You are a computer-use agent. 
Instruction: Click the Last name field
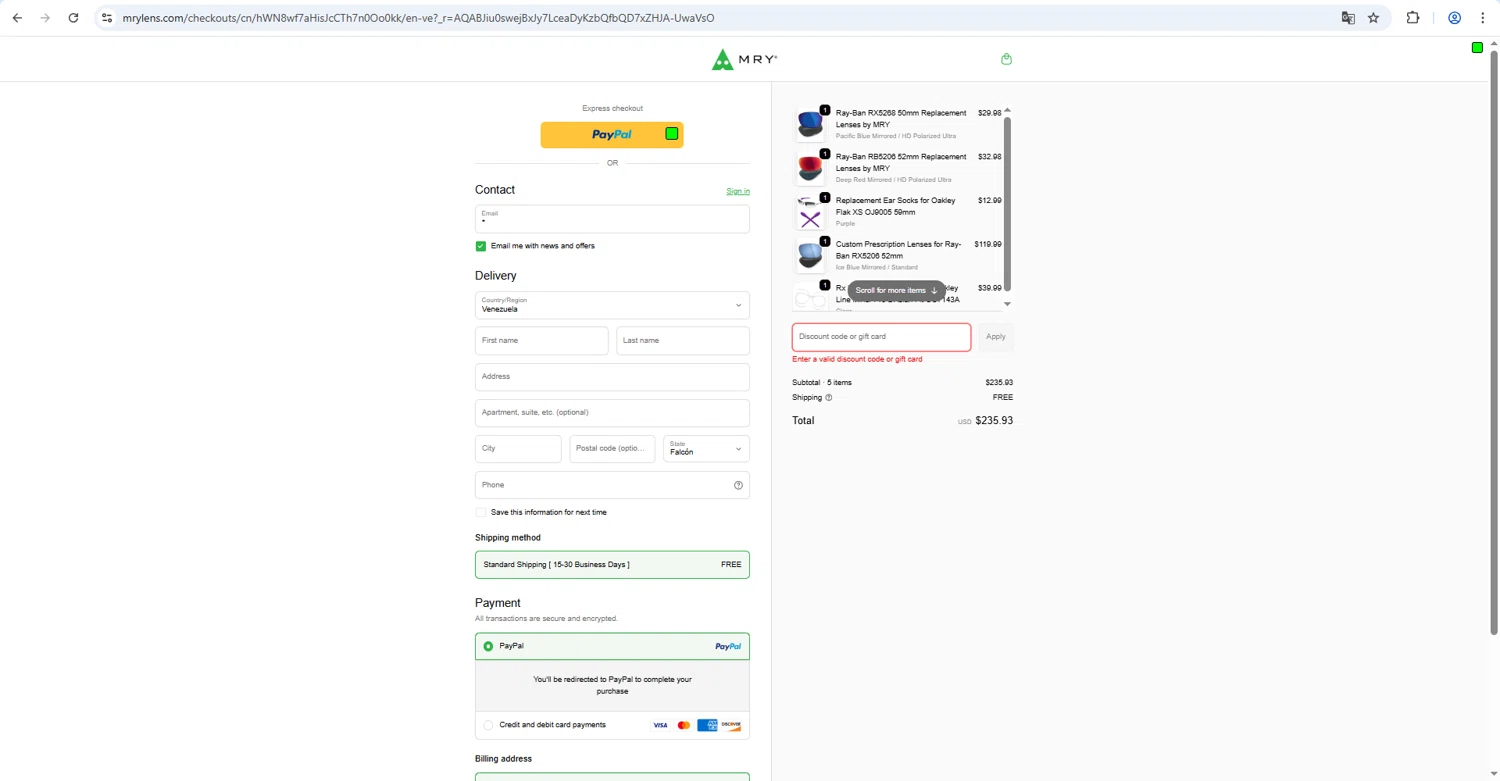683,341
